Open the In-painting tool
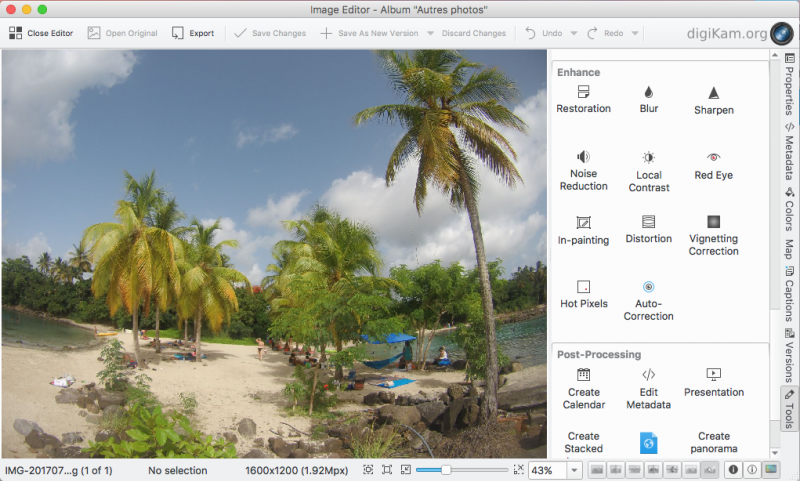The height and width of the screenshot is (481, 800). [583, 231]
